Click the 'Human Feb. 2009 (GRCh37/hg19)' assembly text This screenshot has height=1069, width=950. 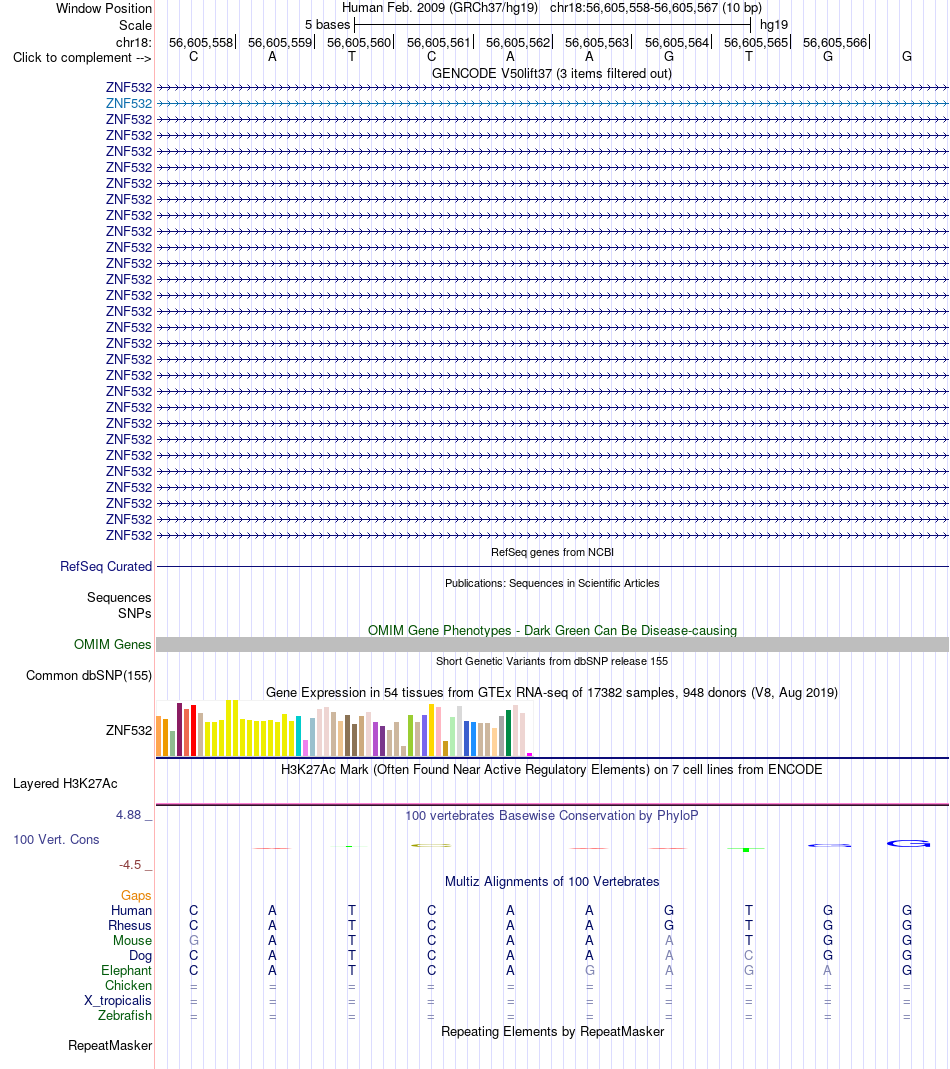[440, 8]
